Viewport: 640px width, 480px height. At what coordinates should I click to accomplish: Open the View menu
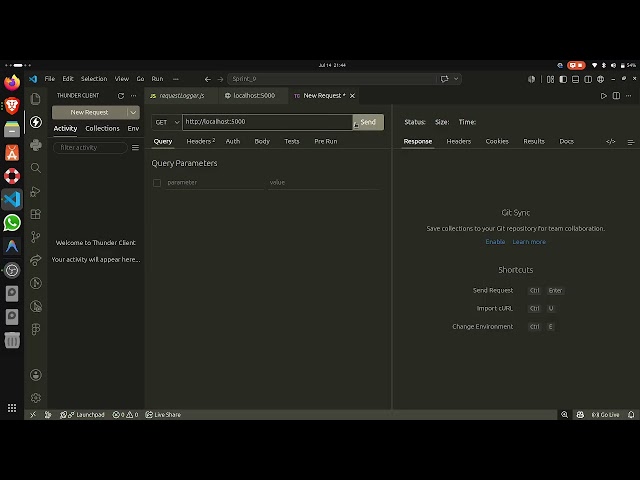coord(122,79)
